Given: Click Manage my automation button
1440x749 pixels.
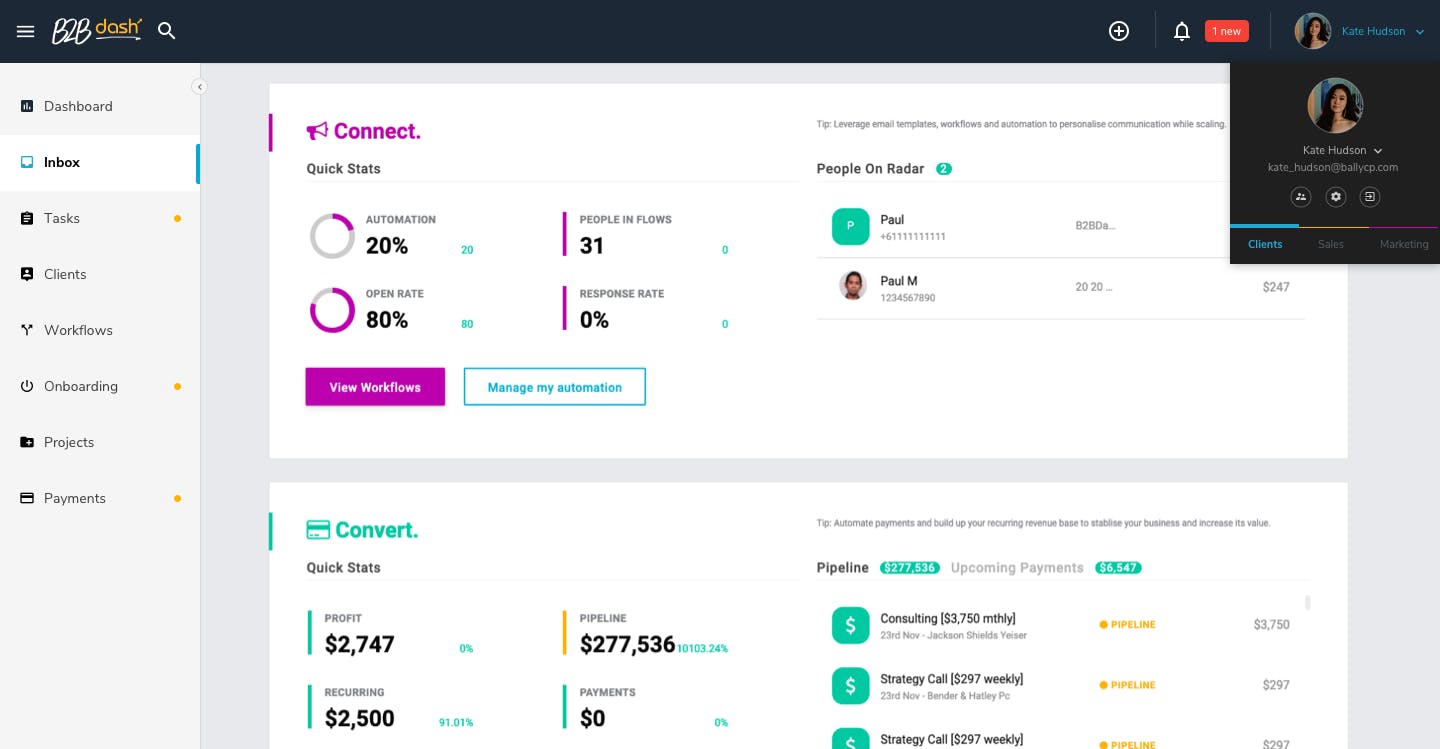Looking at the screenshot, I should [x=555, y=387].
